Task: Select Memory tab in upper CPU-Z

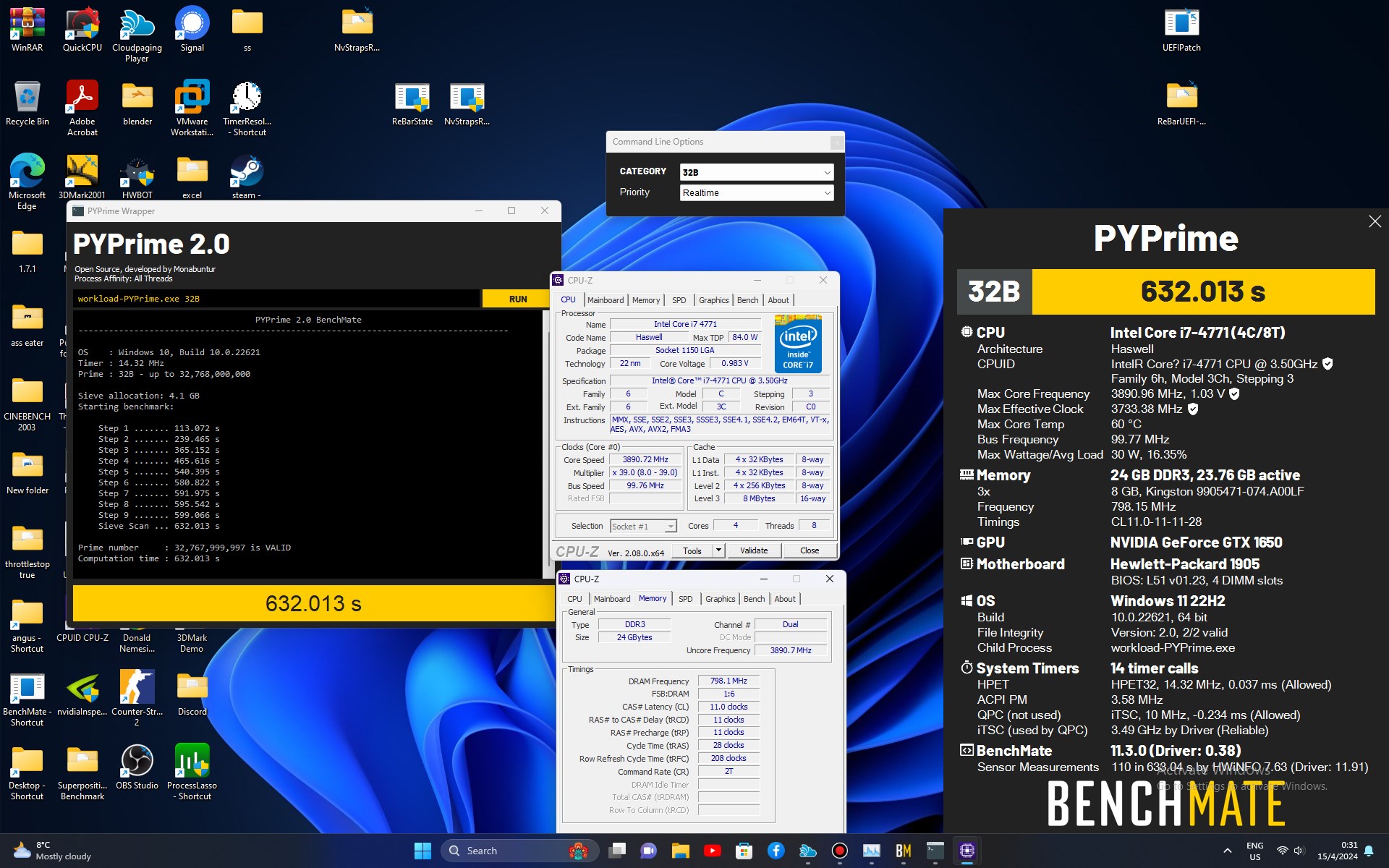Action: pyautogui.click(x=646, y=300)
